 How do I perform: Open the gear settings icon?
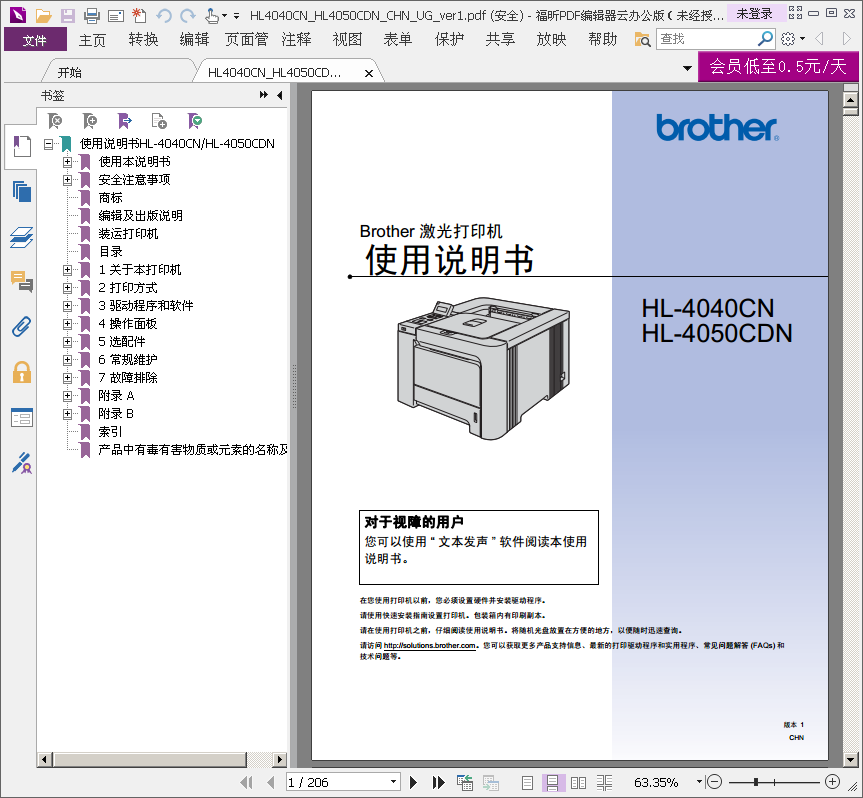tap(788, 39)
